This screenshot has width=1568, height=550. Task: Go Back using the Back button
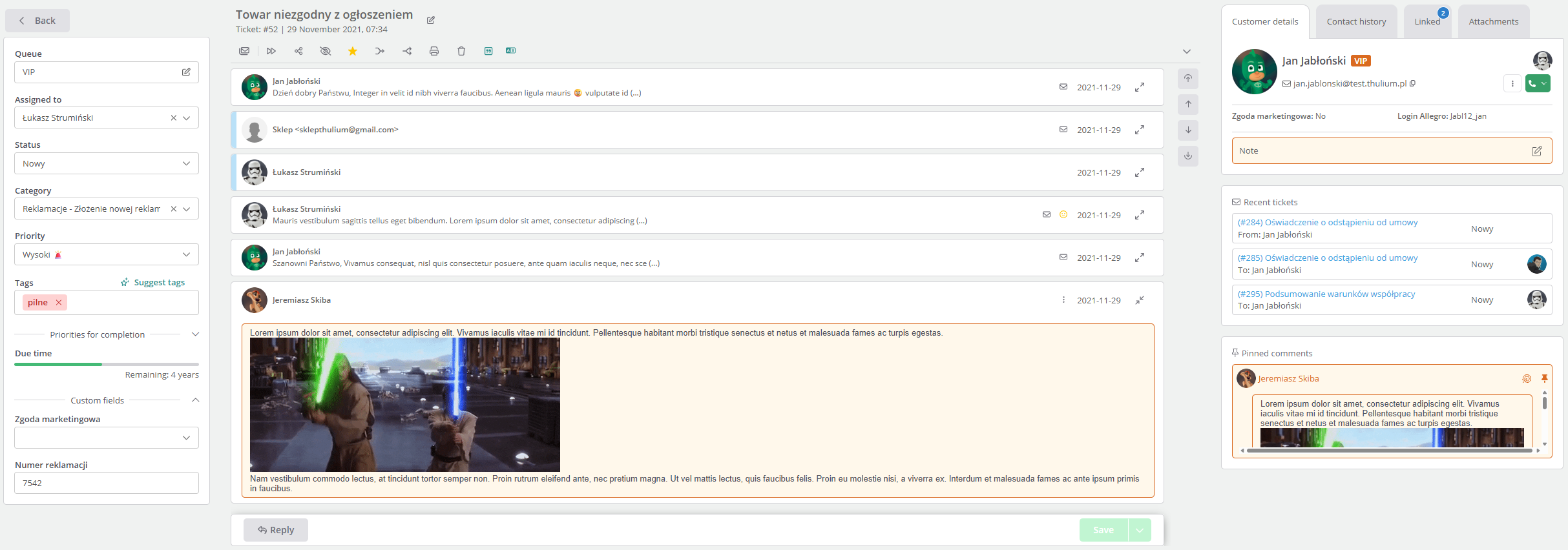[37, 21]
